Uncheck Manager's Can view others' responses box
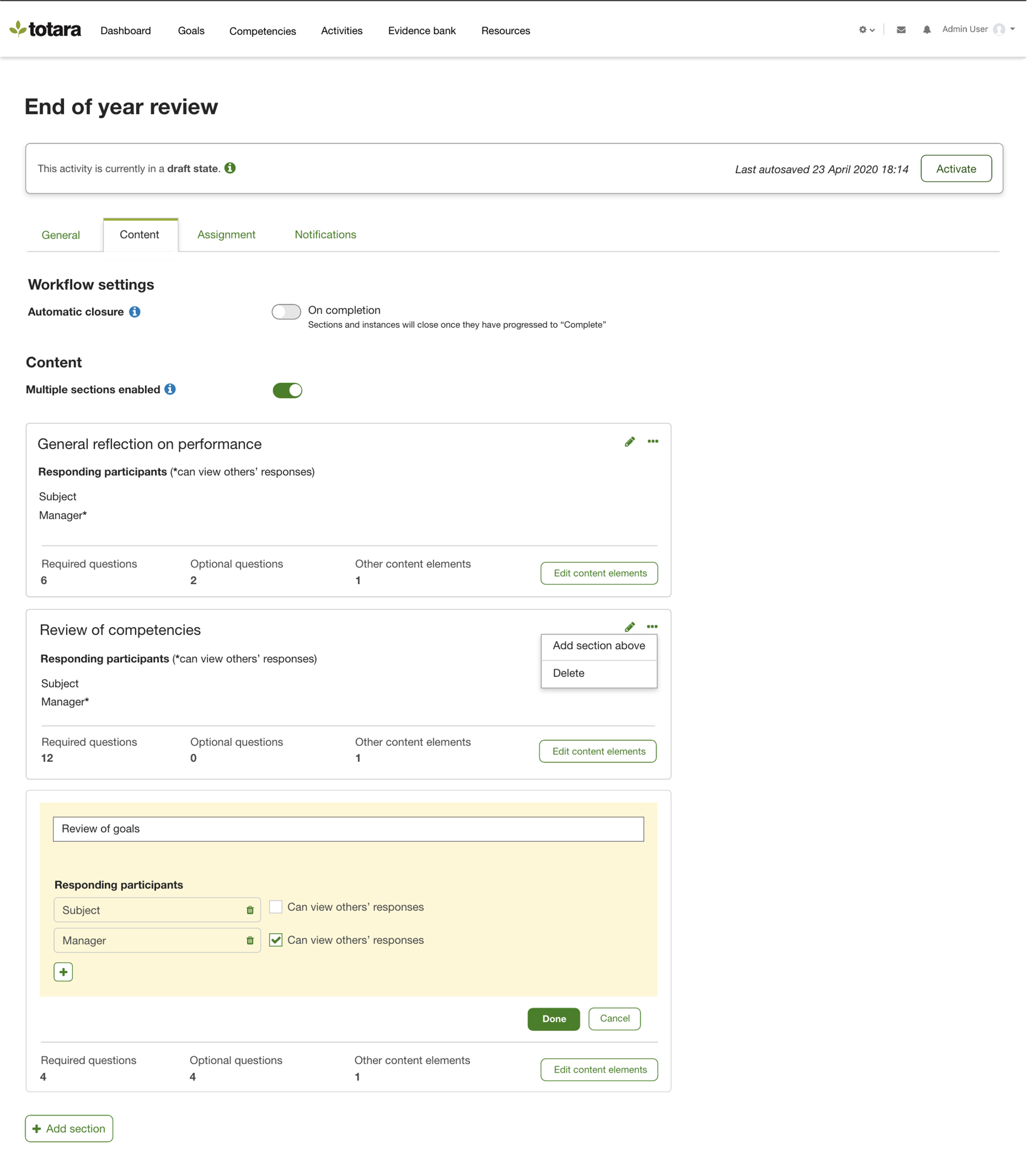This screenshot has width=1027, height=1176. [x=275, y=940]
